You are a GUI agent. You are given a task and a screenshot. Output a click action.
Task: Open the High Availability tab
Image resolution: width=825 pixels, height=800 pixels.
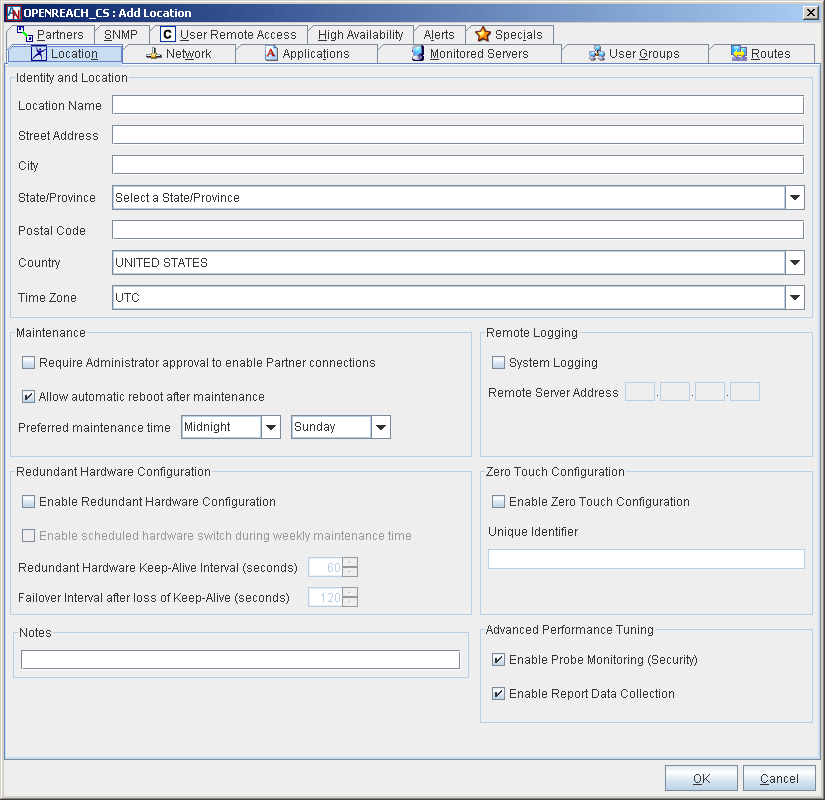[x=360, y=33]
